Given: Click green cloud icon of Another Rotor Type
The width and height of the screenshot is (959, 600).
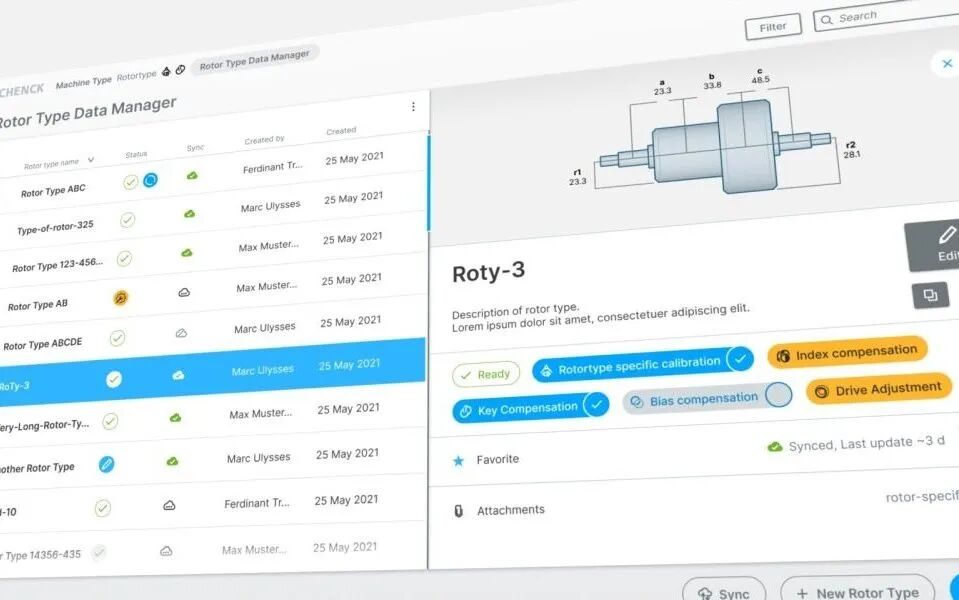Looking at the screenshot, I should click(172, 461).
